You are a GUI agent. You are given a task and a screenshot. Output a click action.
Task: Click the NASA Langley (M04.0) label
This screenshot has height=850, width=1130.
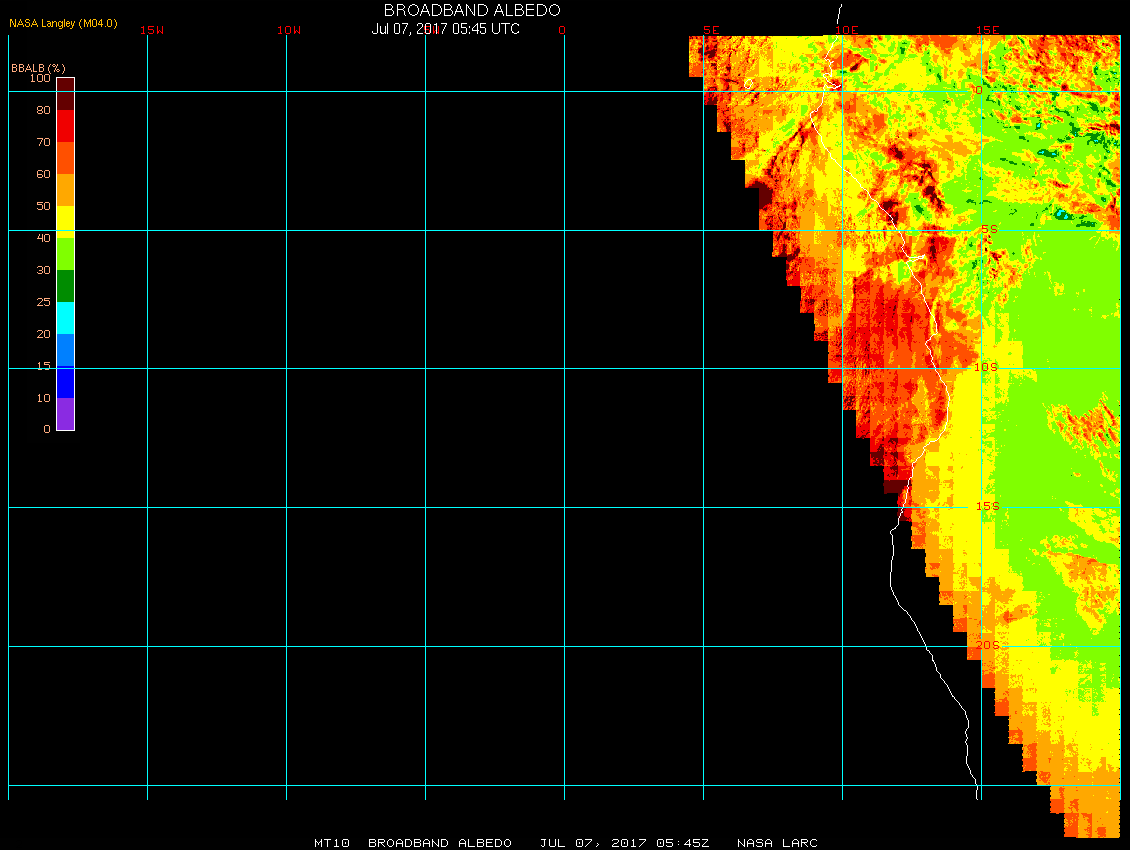(63, 23)
